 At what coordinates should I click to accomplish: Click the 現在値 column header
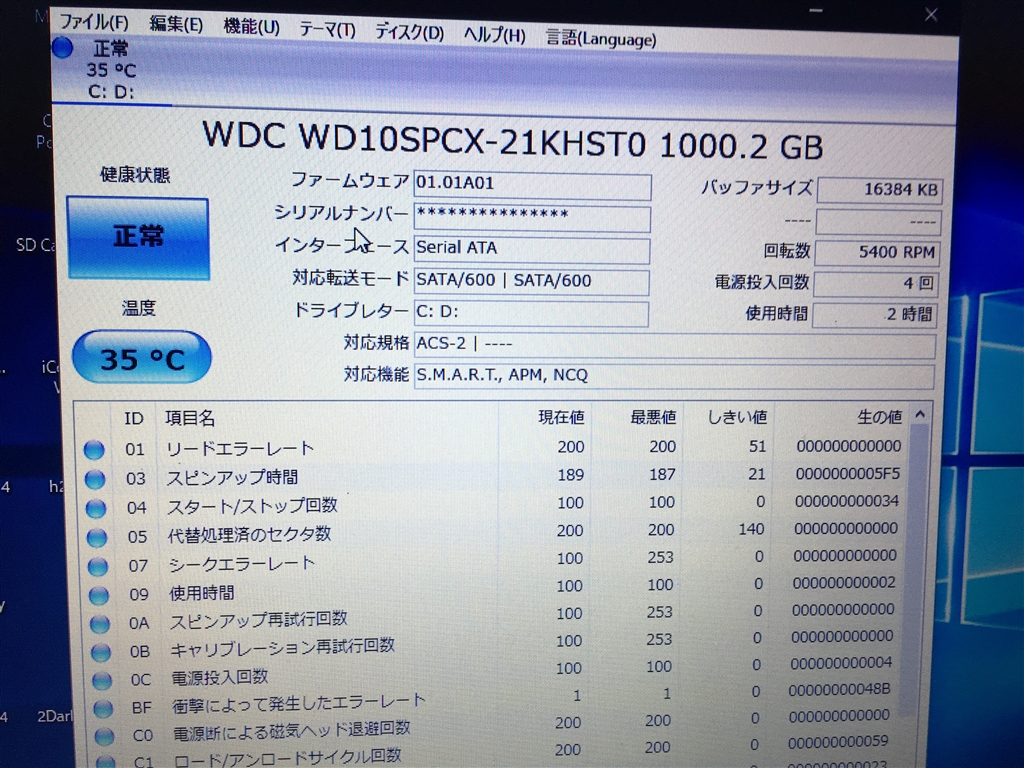tap(561, 417)
